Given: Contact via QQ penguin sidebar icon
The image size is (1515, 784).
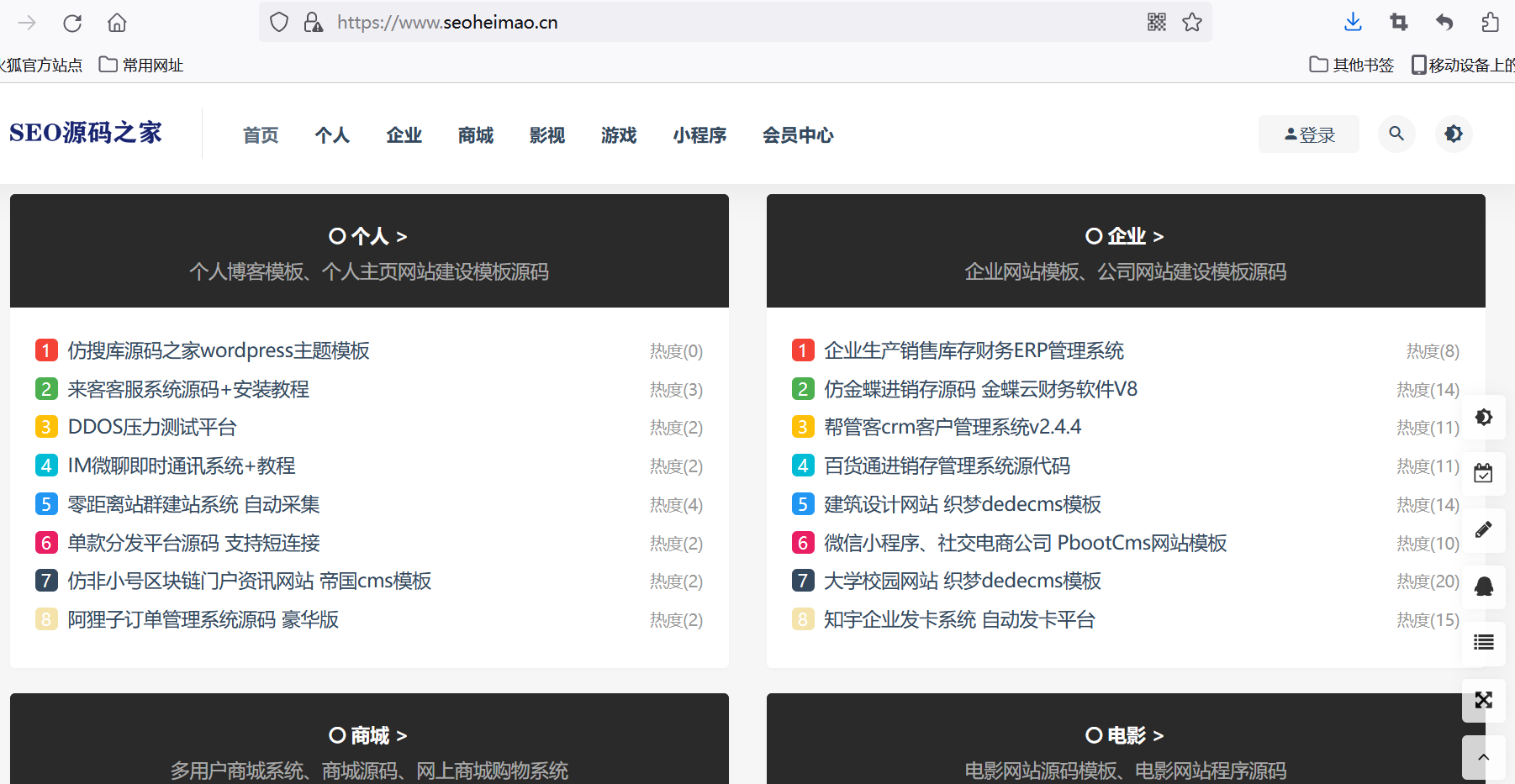Looking at the screenshot, I should pyautogui.click(x=1484, y=587).
